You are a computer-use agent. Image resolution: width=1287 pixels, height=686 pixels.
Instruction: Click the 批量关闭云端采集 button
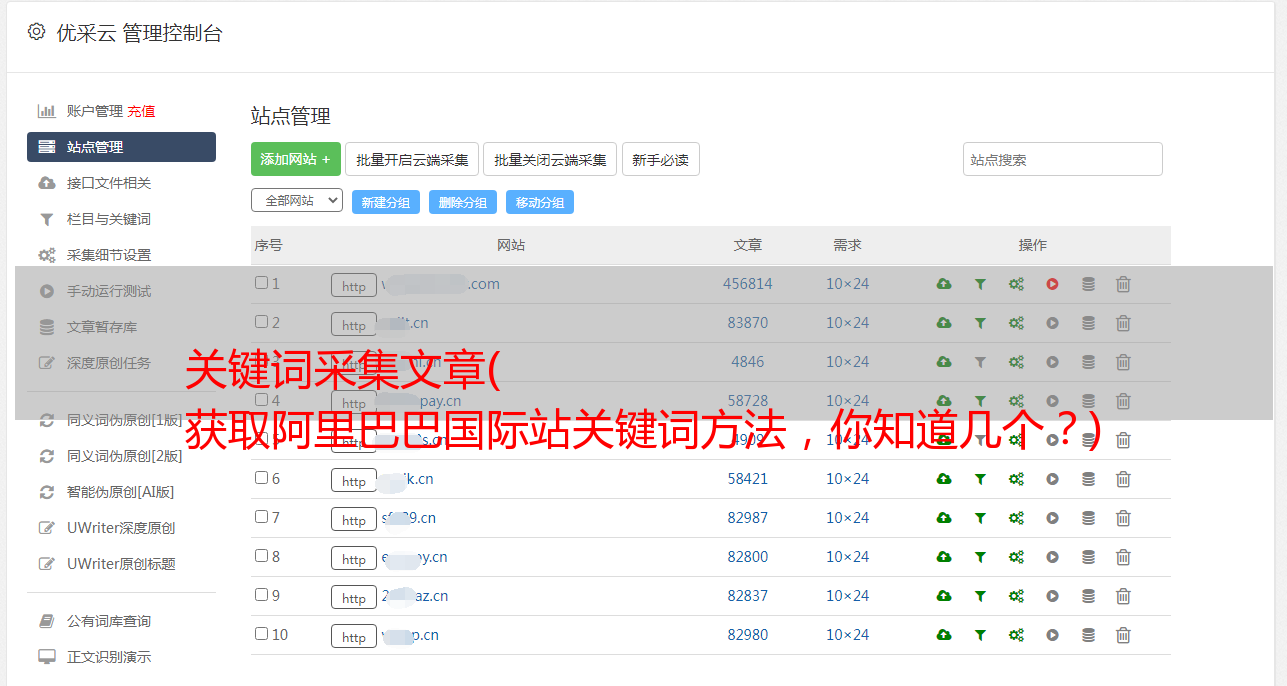[x=550, y=159]
